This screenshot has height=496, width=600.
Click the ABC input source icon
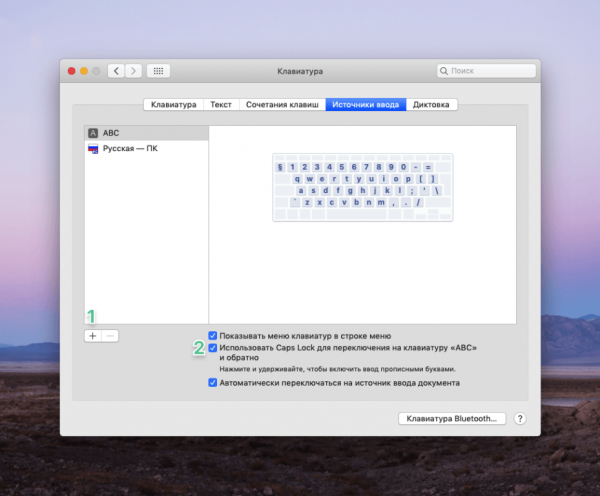tap(93, 133)
